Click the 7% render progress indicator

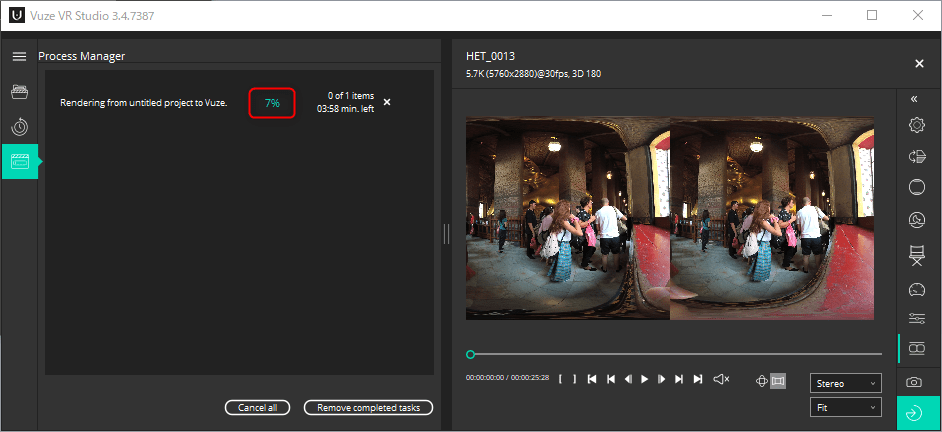point(272,103)
